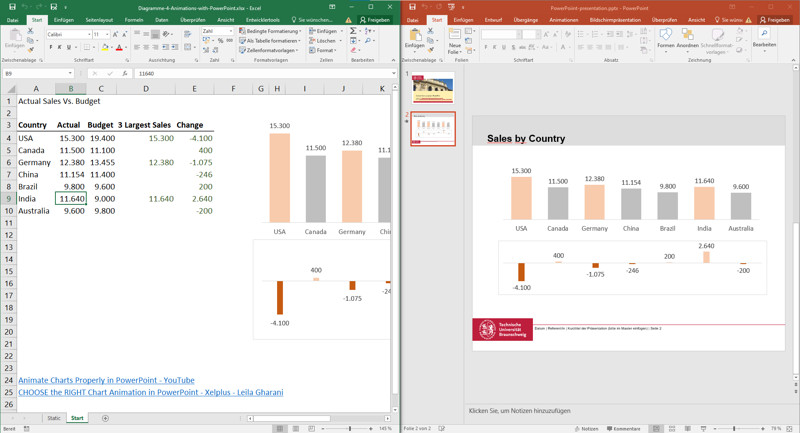800x433 pixels.
Task: Toggle left alignment in Excel's Ausrichtung group
Action: pos(137,47)
